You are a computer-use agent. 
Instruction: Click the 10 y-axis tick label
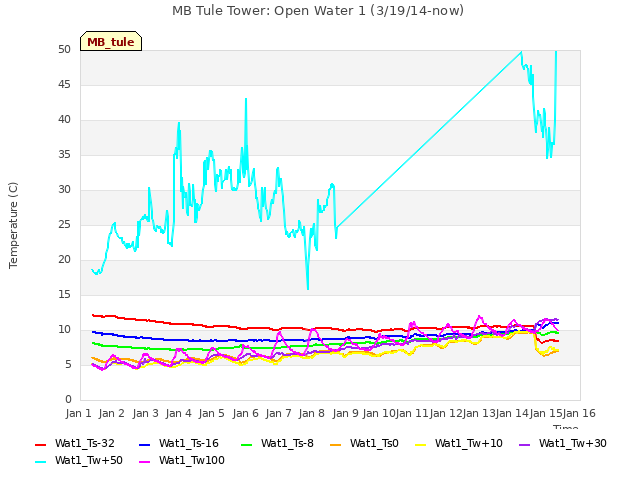tap(64, 329)
